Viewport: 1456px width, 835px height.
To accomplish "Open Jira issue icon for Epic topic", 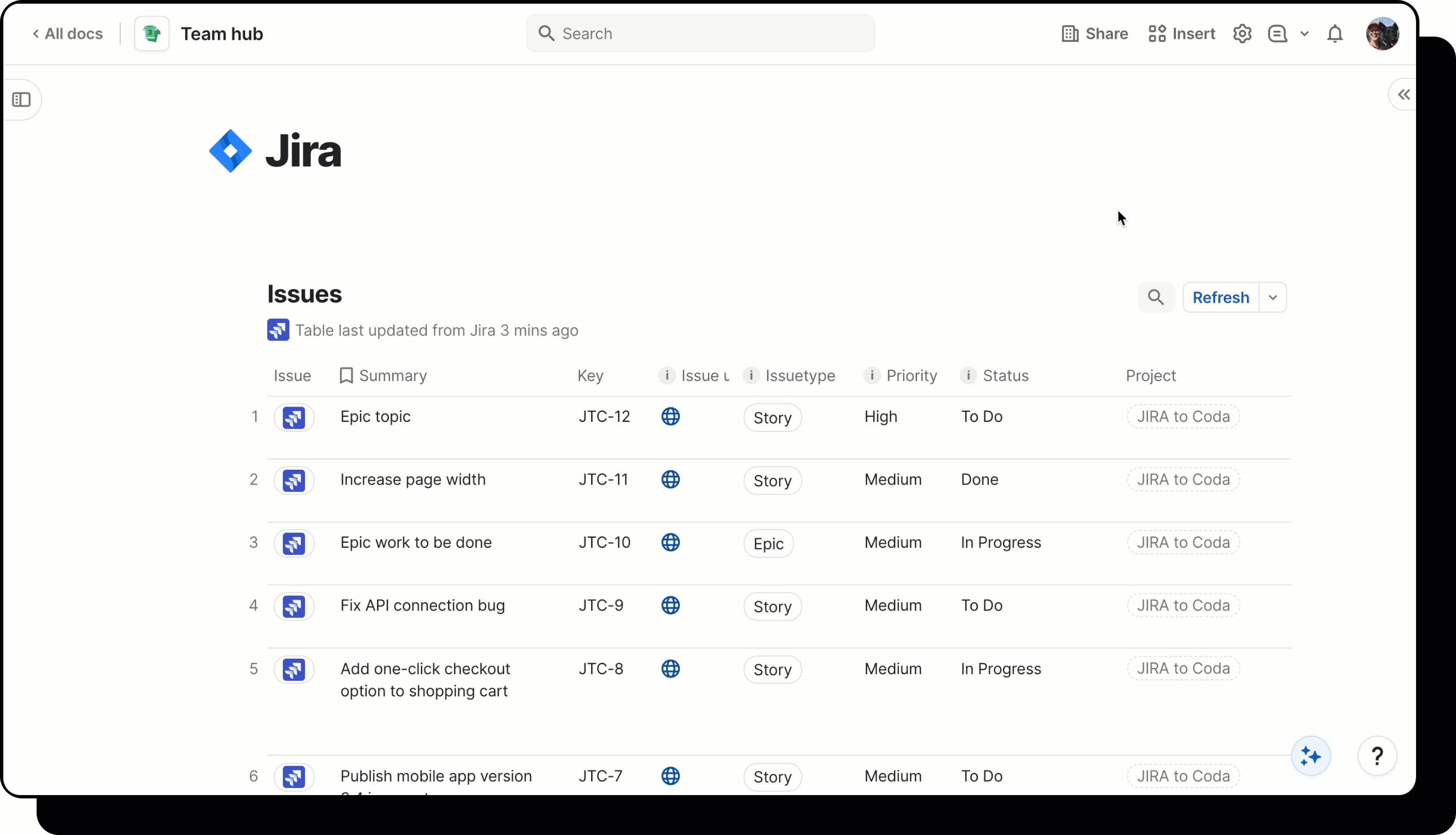I will pos(294,417).
